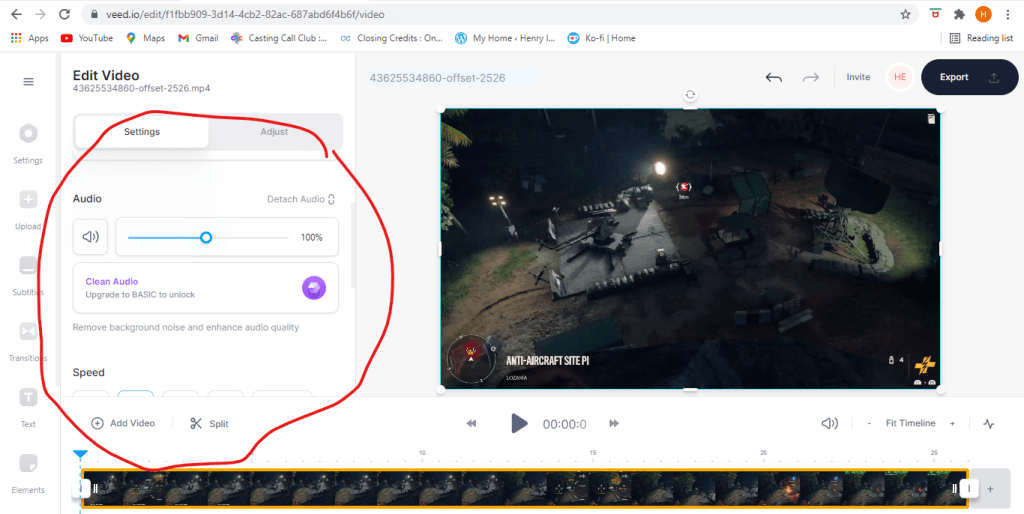Screen dimensions: 1024x514
Task: Zoom out timeline with minus button
Action: (869, 423)
